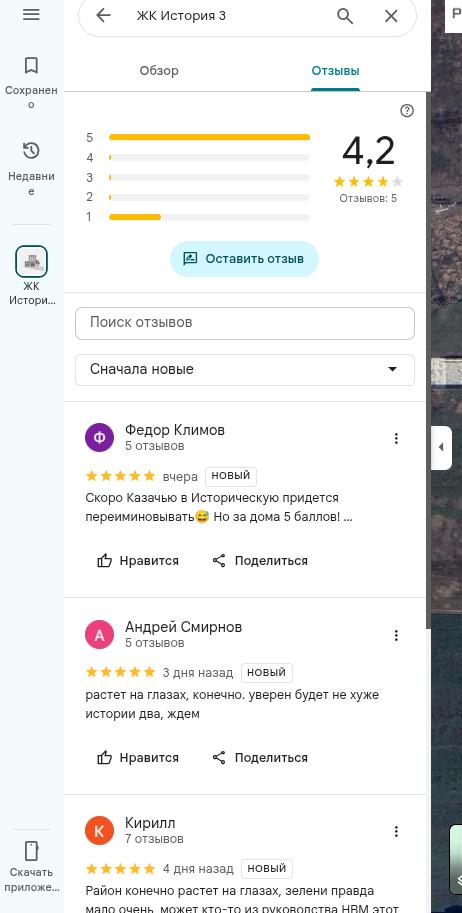The width and height of the screenshot is (462, 913).
Task: Switch to the Отзывы tab
Action: (336, 71)
